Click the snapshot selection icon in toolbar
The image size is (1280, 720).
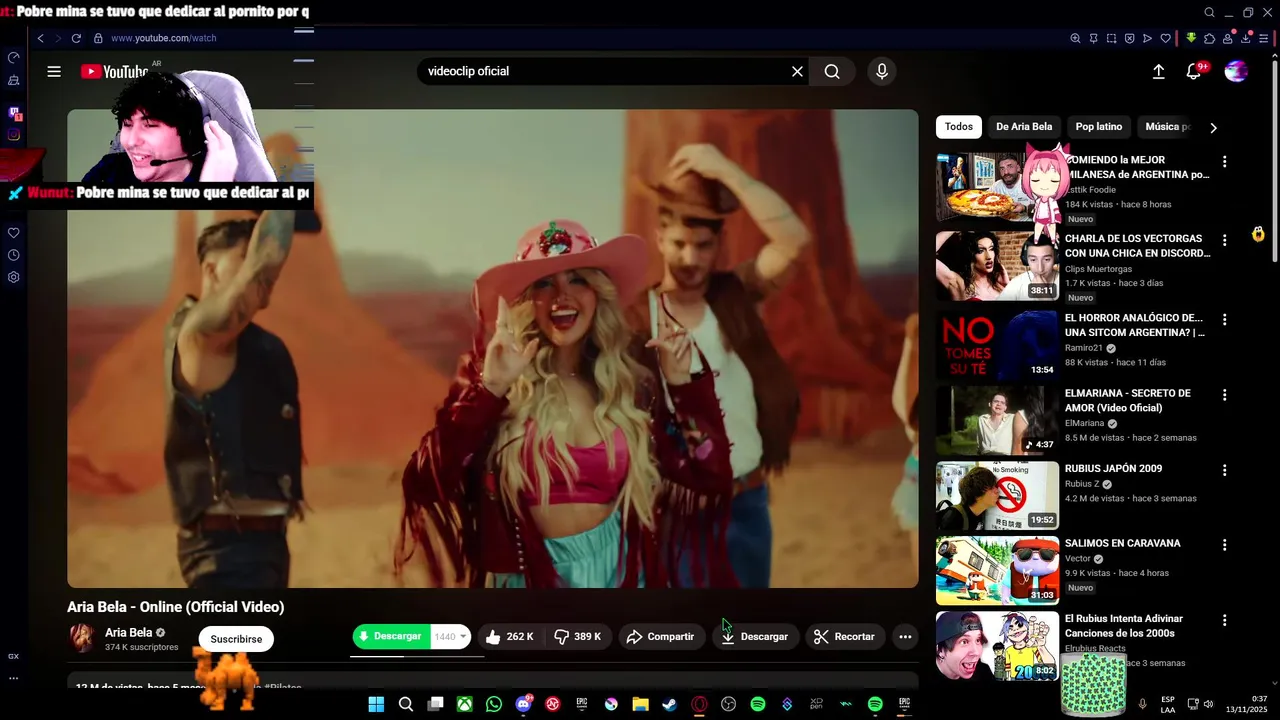[1111, 38]
